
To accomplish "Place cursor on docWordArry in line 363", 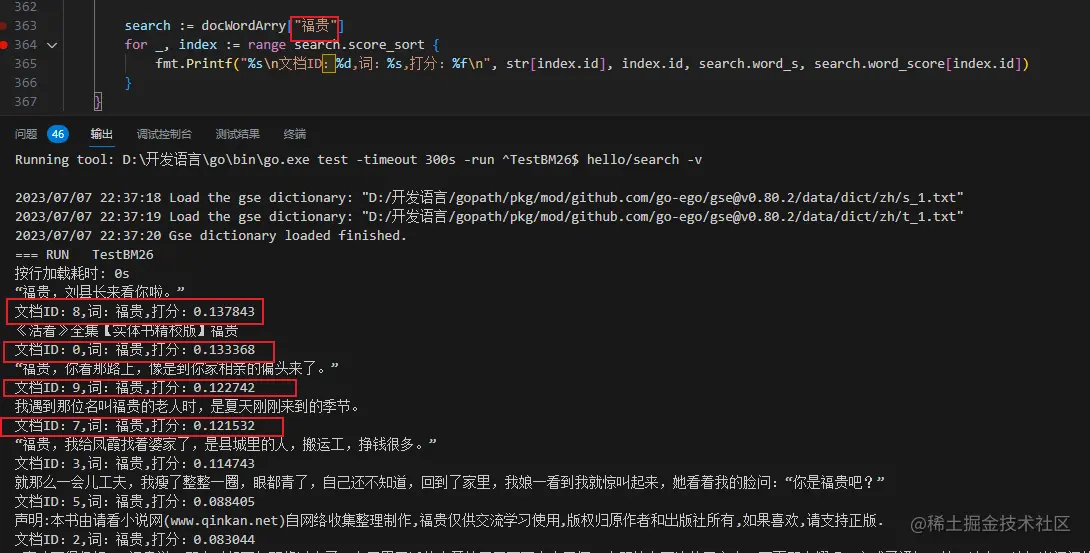I will (243, 26).
